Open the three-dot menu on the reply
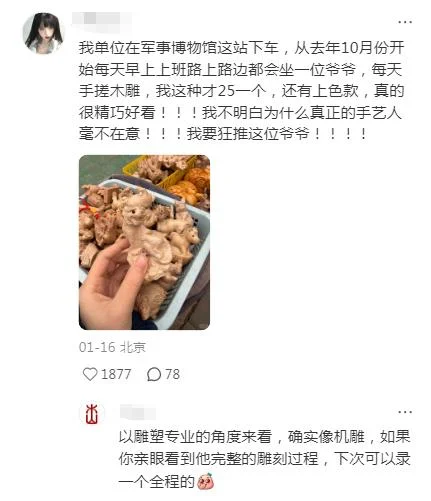Viewport: 431px width, 501px height. click(405, 412)
